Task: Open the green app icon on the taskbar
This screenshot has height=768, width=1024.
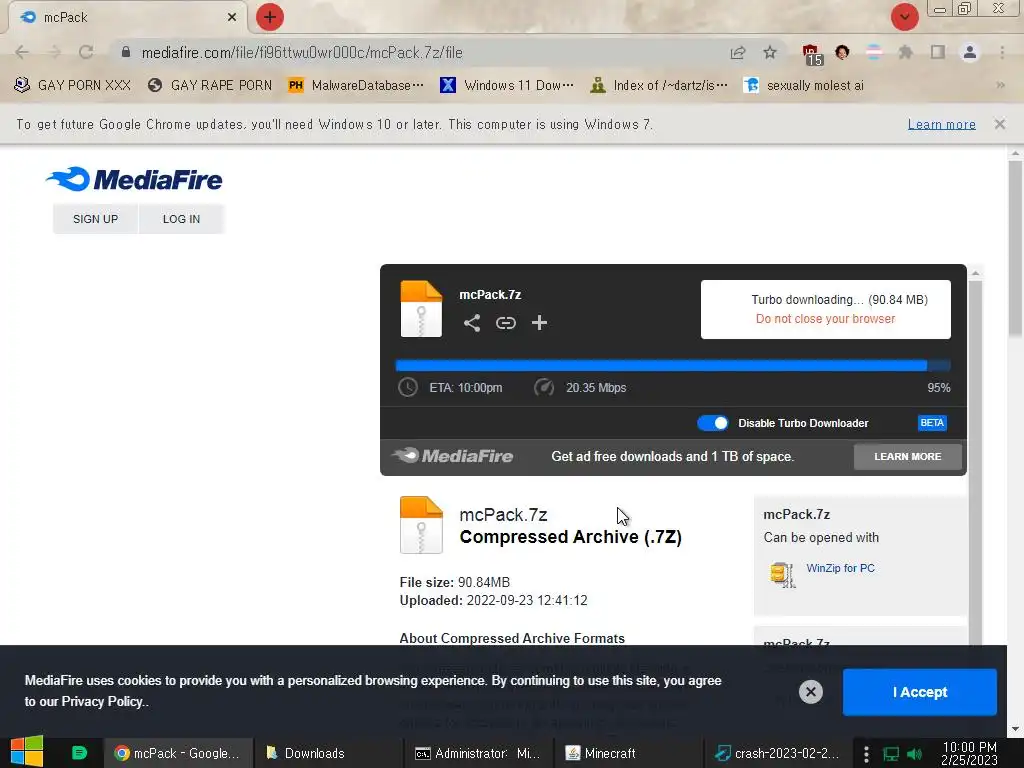Action: [x=79, y=753]
